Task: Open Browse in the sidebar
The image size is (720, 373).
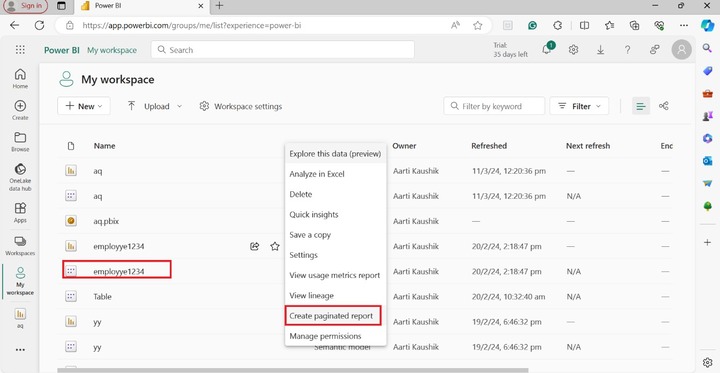Action: (20, 142)
